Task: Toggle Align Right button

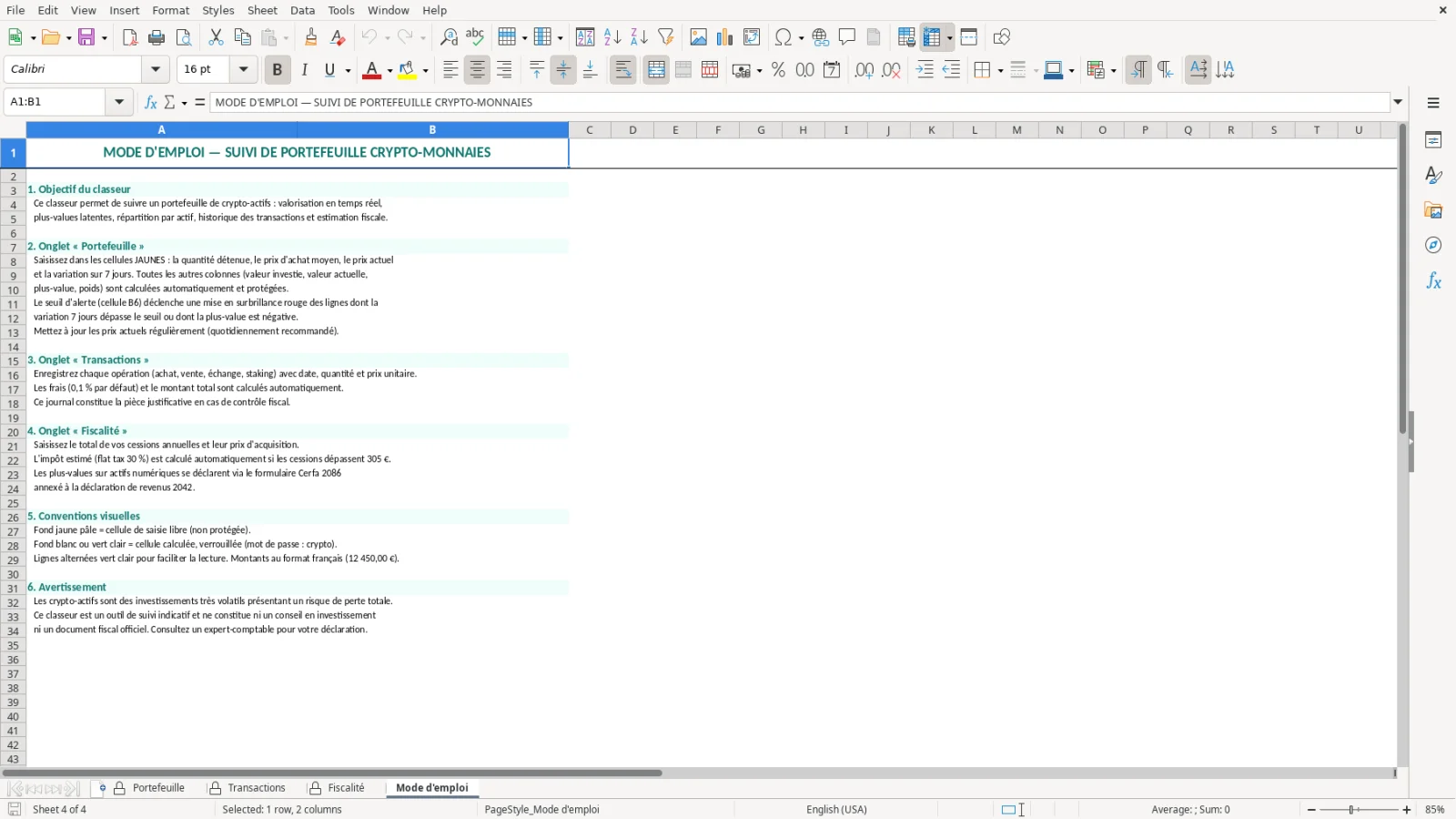Action: pyautogui.click(x=503, y=70)
